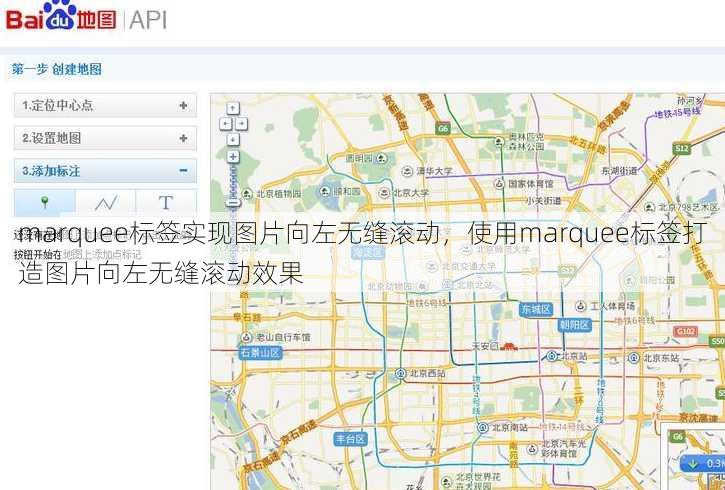725x490 pixels.
Task: Pan the map up with arrow control
Action: coord(233,108)
